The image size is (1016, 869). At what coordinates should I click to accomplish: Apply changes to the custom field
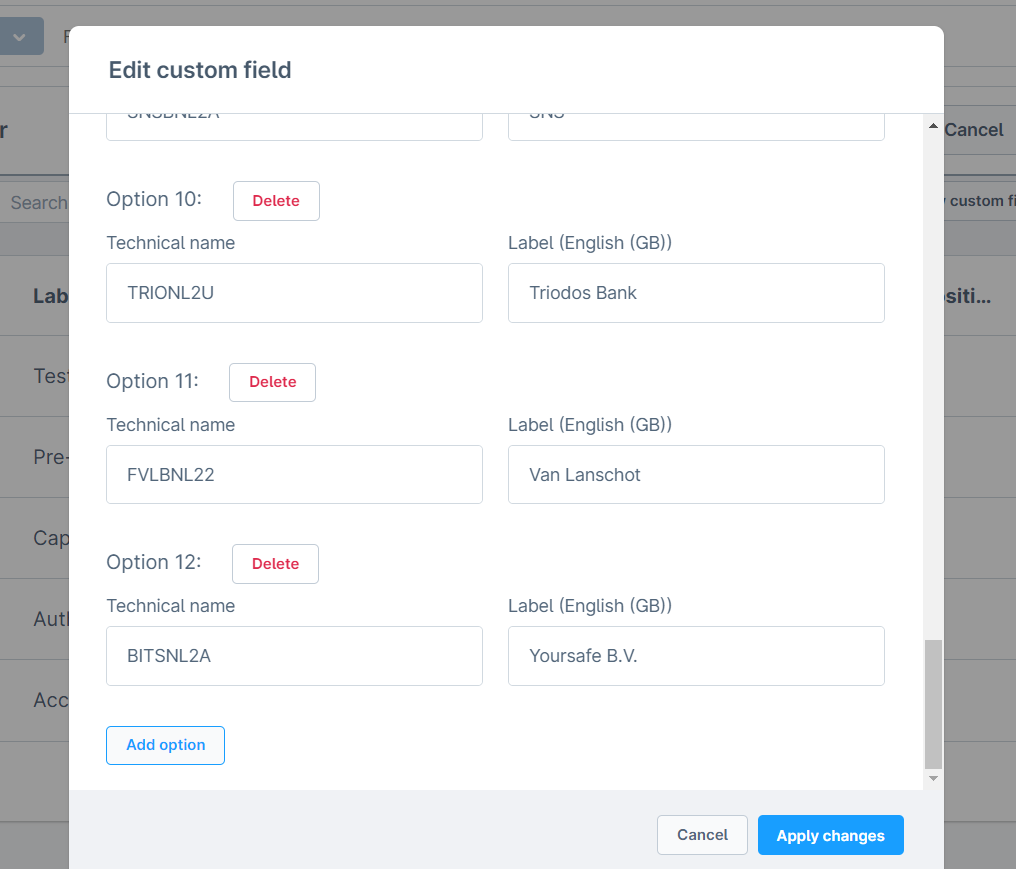point(830,835)
